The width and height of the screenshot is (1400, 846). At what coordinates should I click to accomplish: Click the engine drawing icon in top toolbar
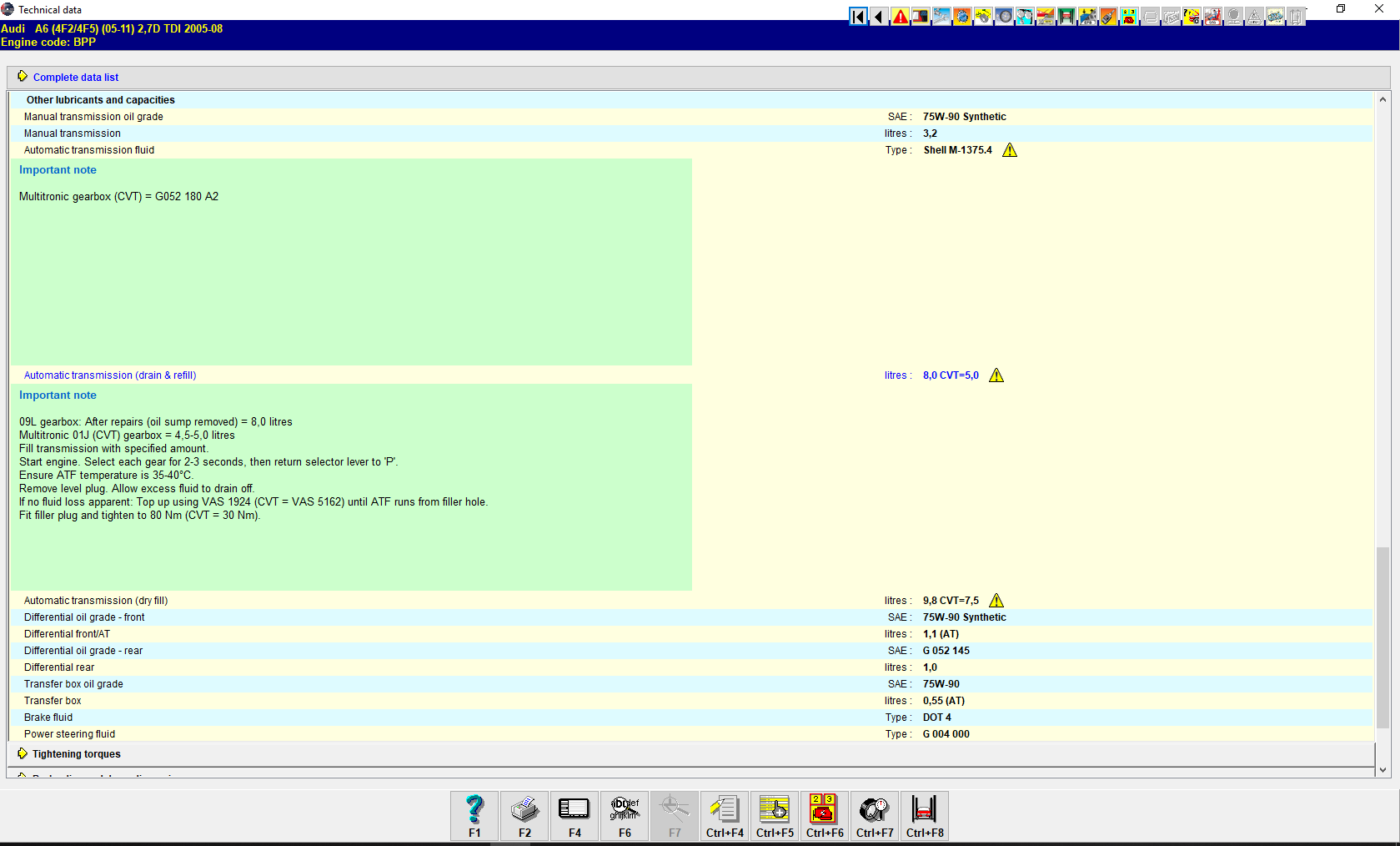[x=1275, y=17]
